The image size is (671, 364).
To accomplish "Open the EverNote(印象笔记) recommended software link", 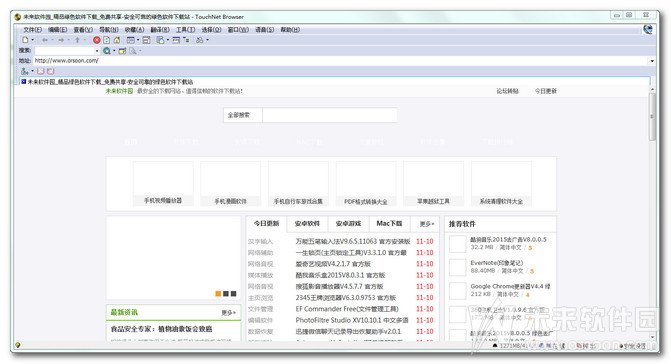I will [496, 263].
